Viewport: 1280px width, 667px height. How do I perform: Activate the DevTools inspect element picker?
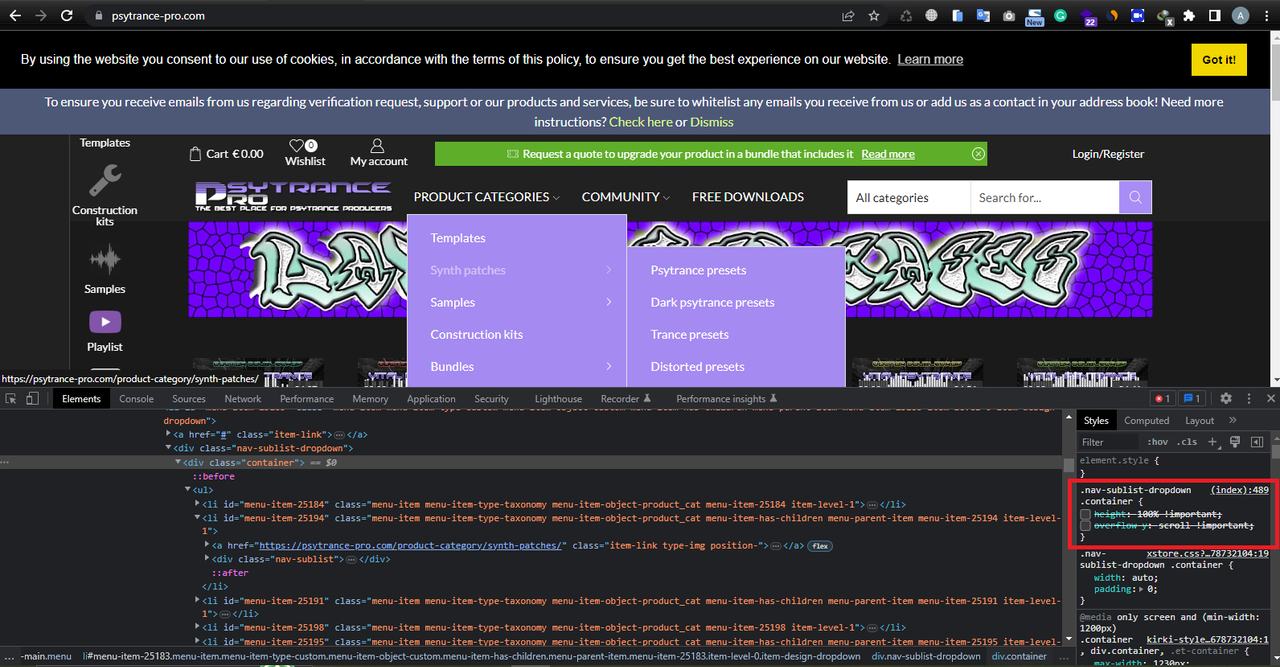11,398
